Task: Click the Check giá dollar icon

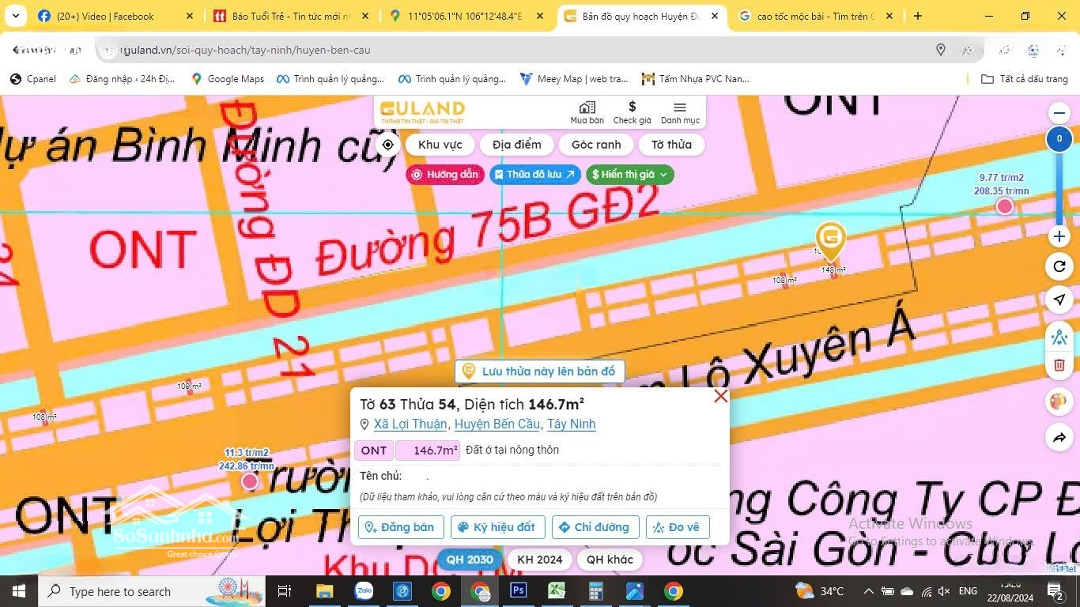Action: (x=632, y=112)
